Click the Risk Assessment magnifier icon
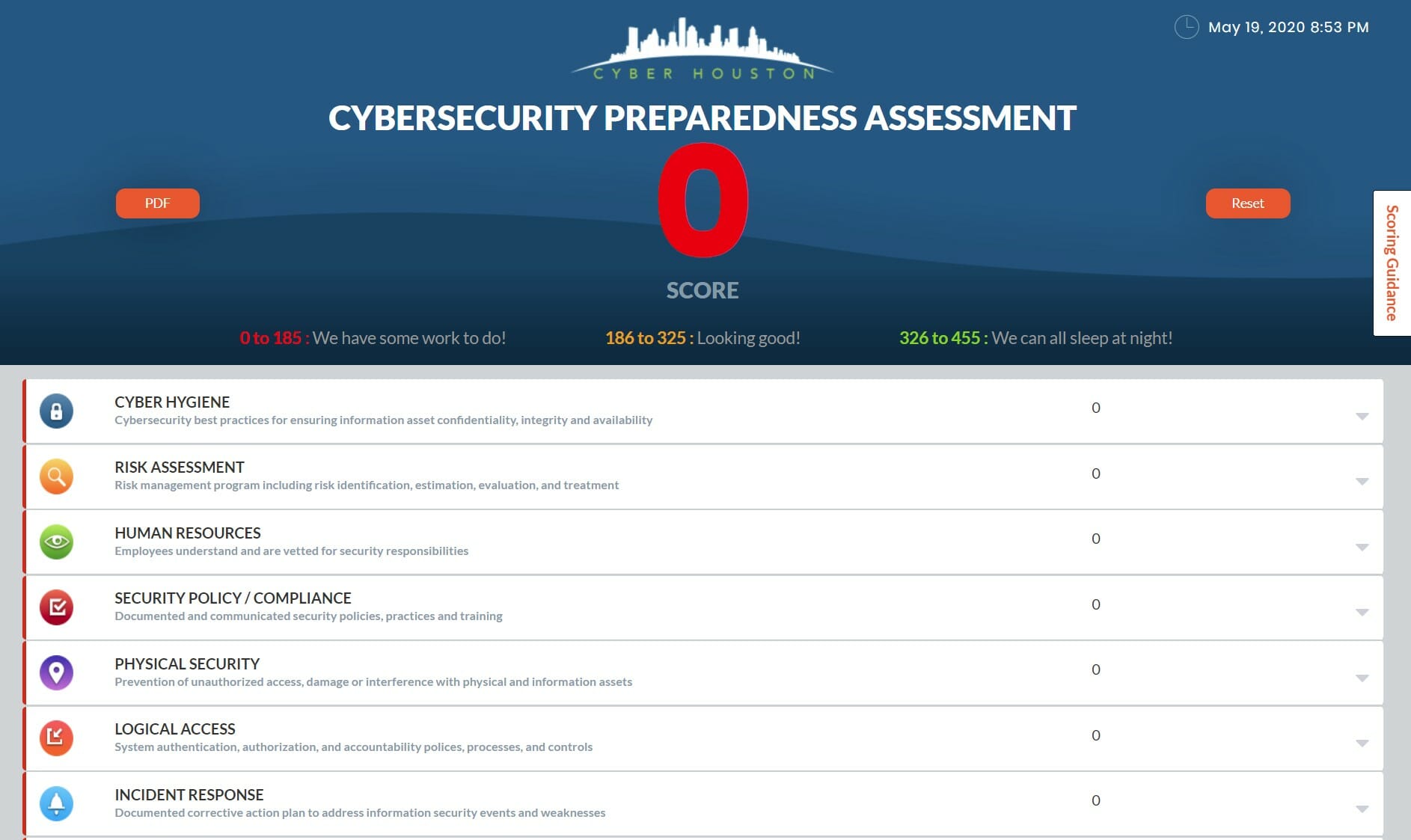1411x840 pixels. point(56,476)
